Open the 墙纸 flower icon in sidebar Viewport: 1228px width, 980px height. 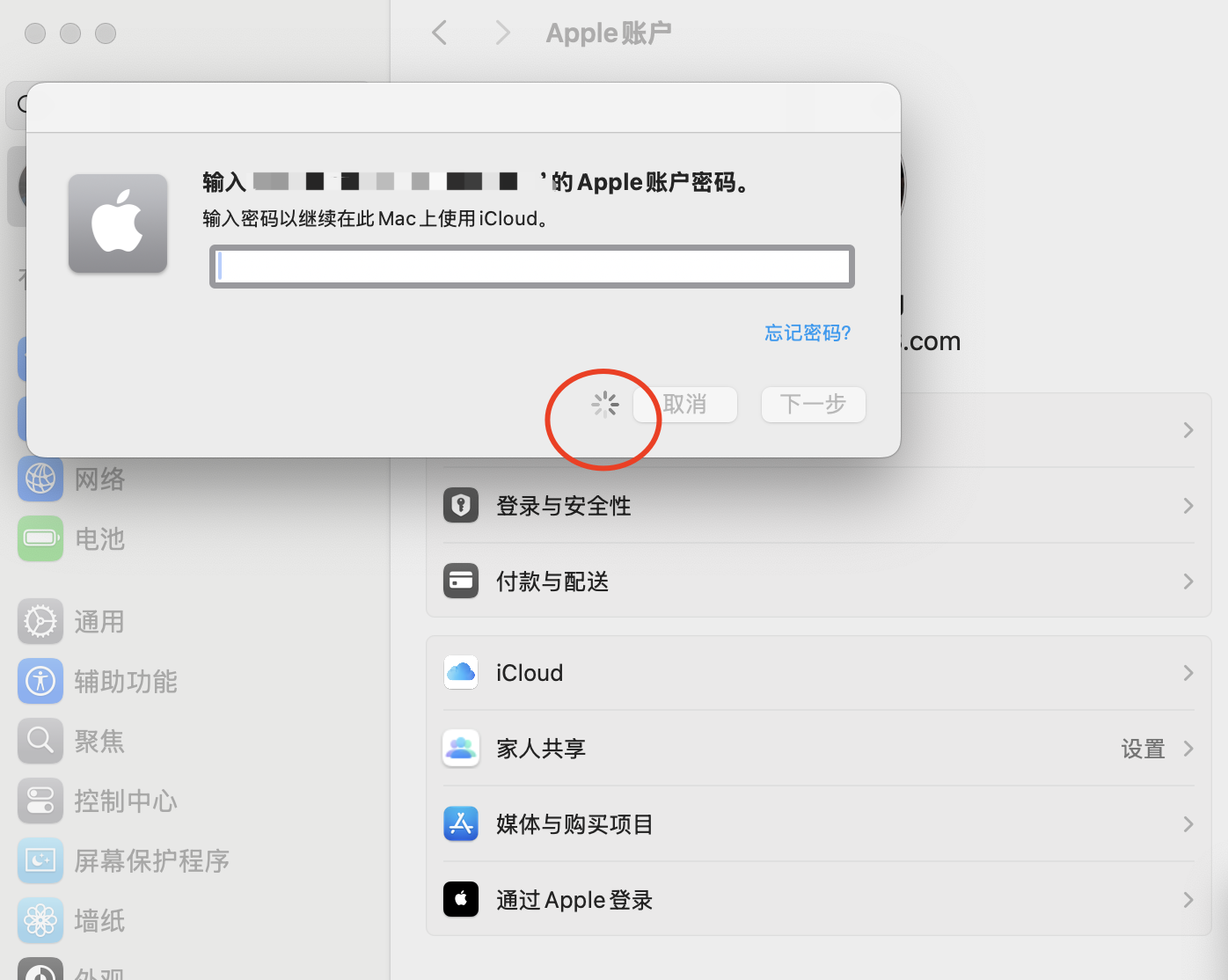[40, 920]
